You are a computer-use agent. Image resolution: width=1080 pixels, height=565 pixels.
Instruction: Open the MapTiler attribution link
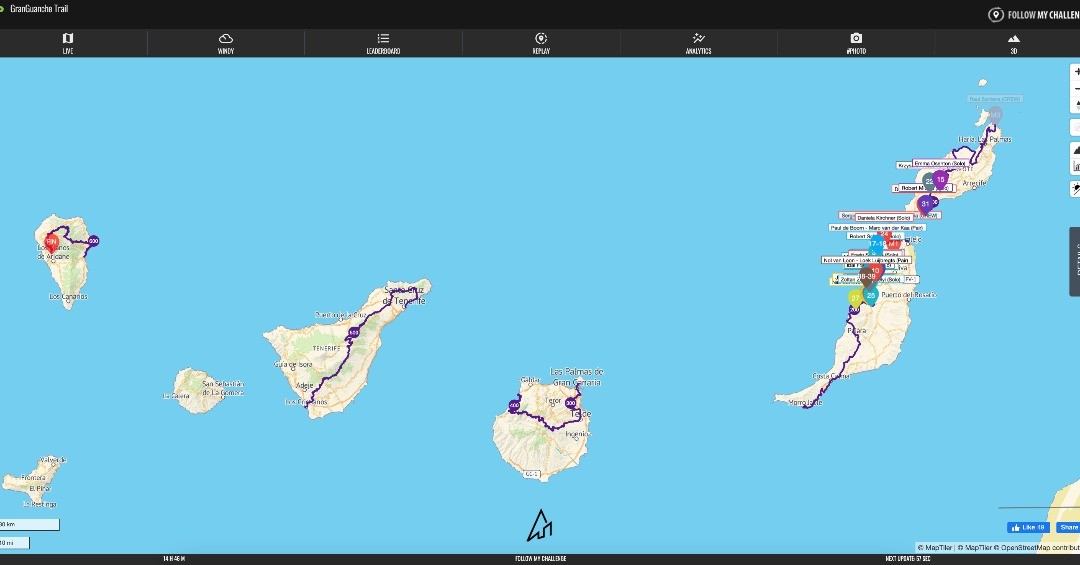(x=935, y=548)
